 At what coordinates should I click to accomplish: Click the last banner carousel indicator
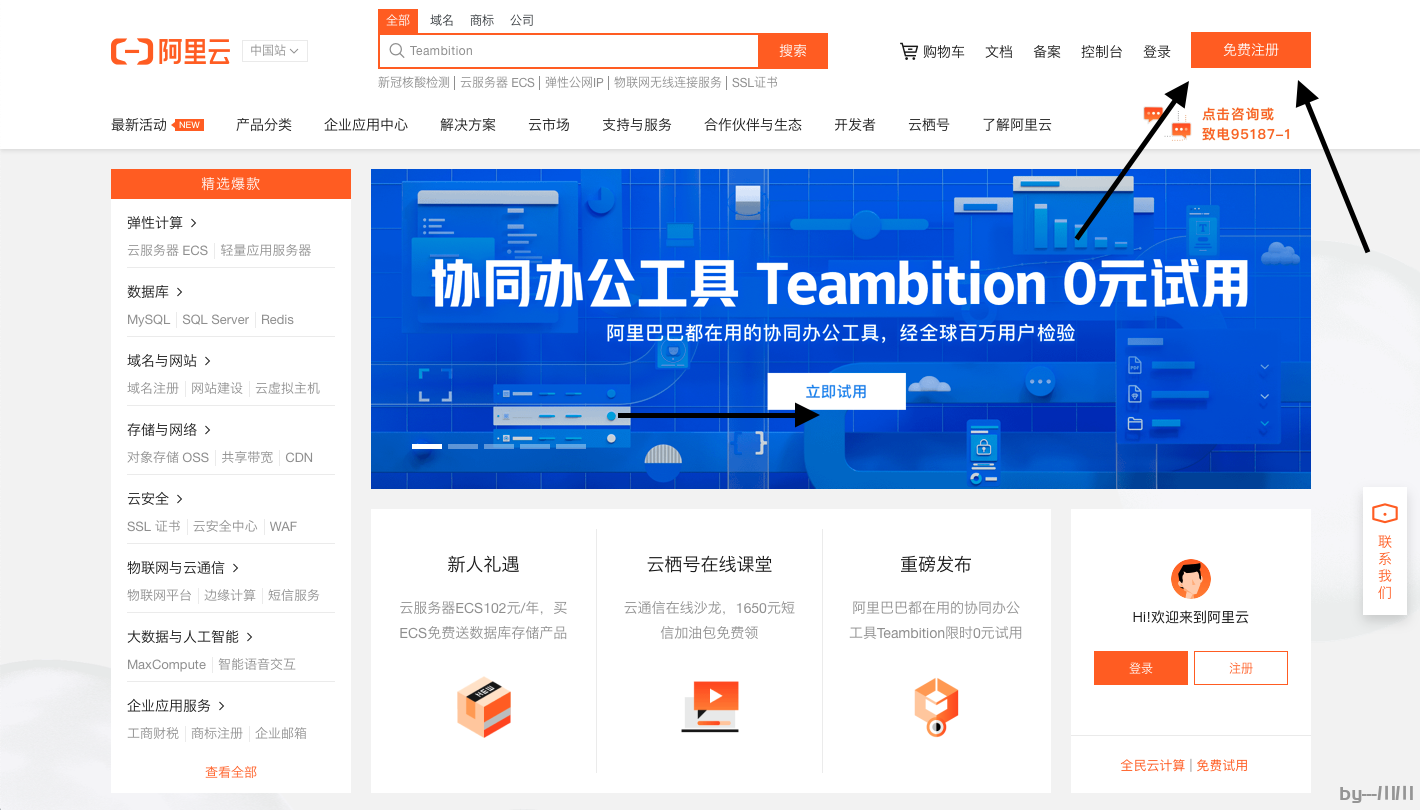[x=571, y=446]
